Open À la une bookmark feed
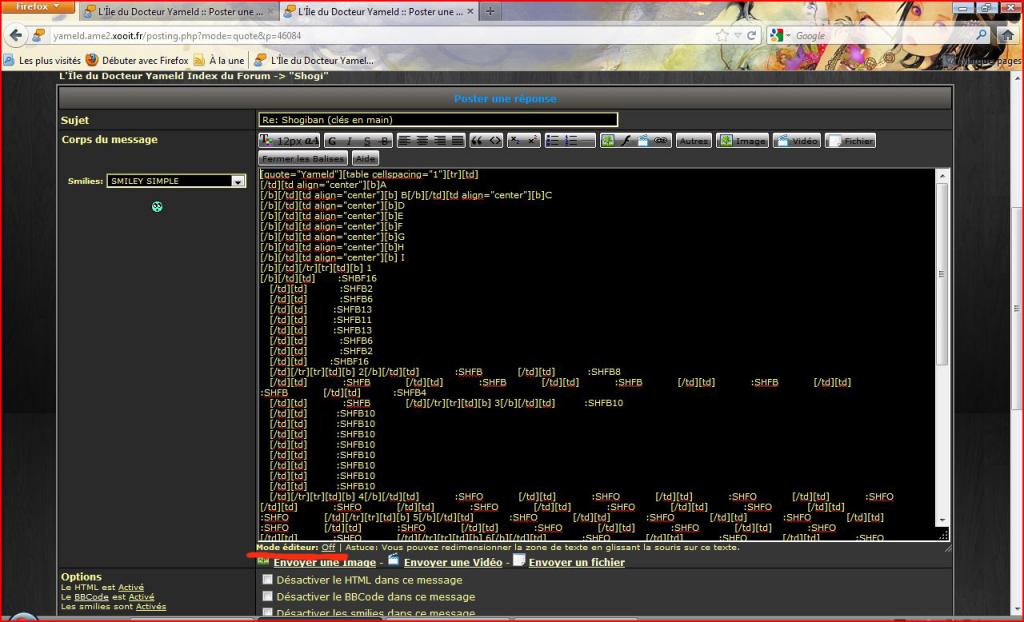Screen dimensions: 1024x622 (219, 60)
